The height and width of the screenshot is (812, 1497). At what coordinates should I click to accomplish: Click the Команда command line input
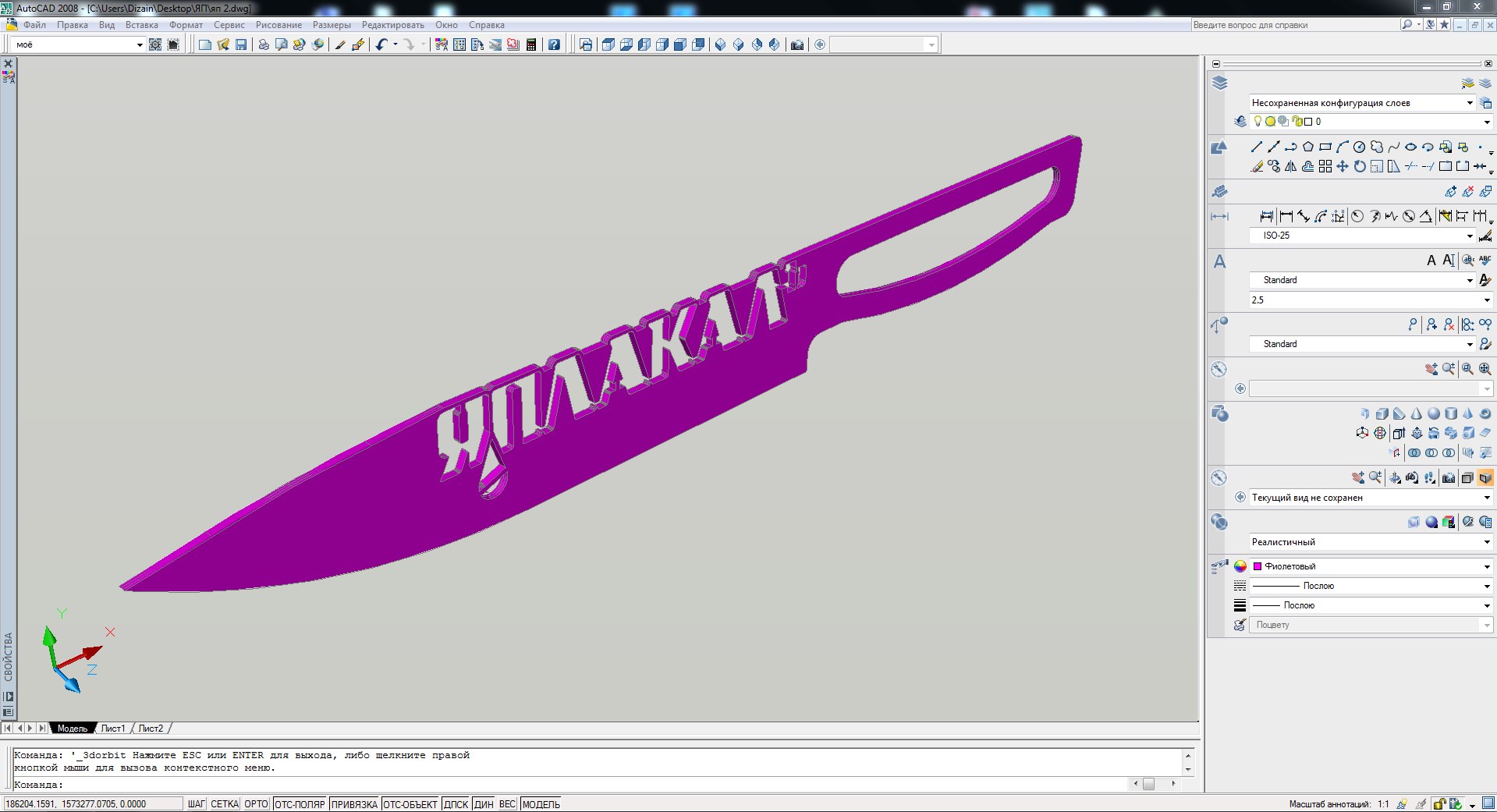[569, 785]
